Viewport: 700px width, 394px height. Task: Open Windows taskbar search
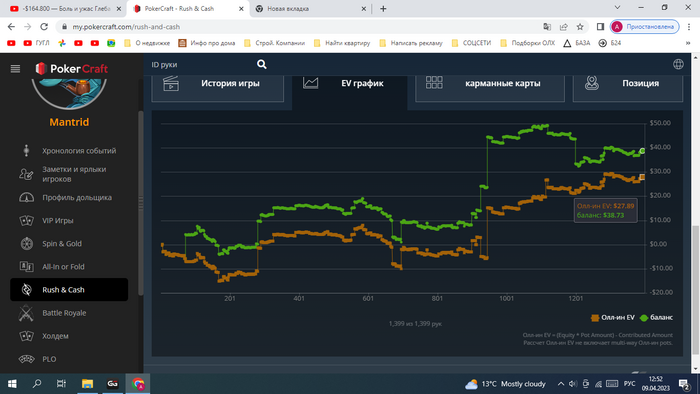[x=37, y=384]
